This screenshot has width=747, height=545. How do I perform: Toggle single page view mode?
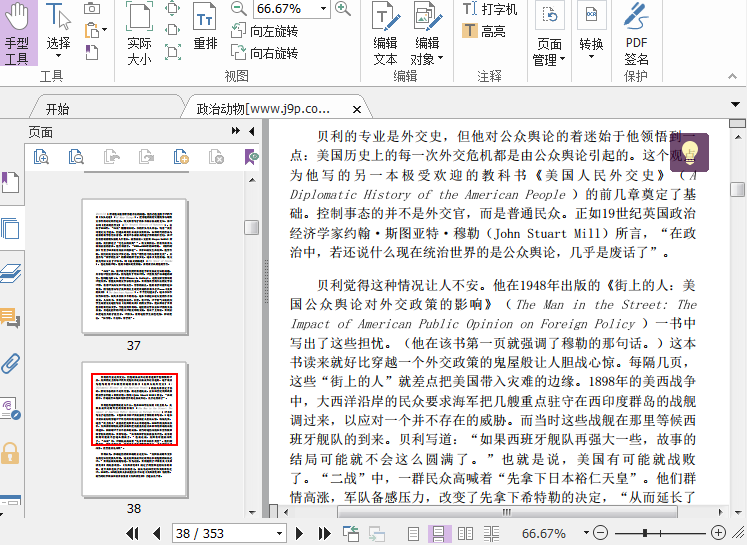(414, 533)
